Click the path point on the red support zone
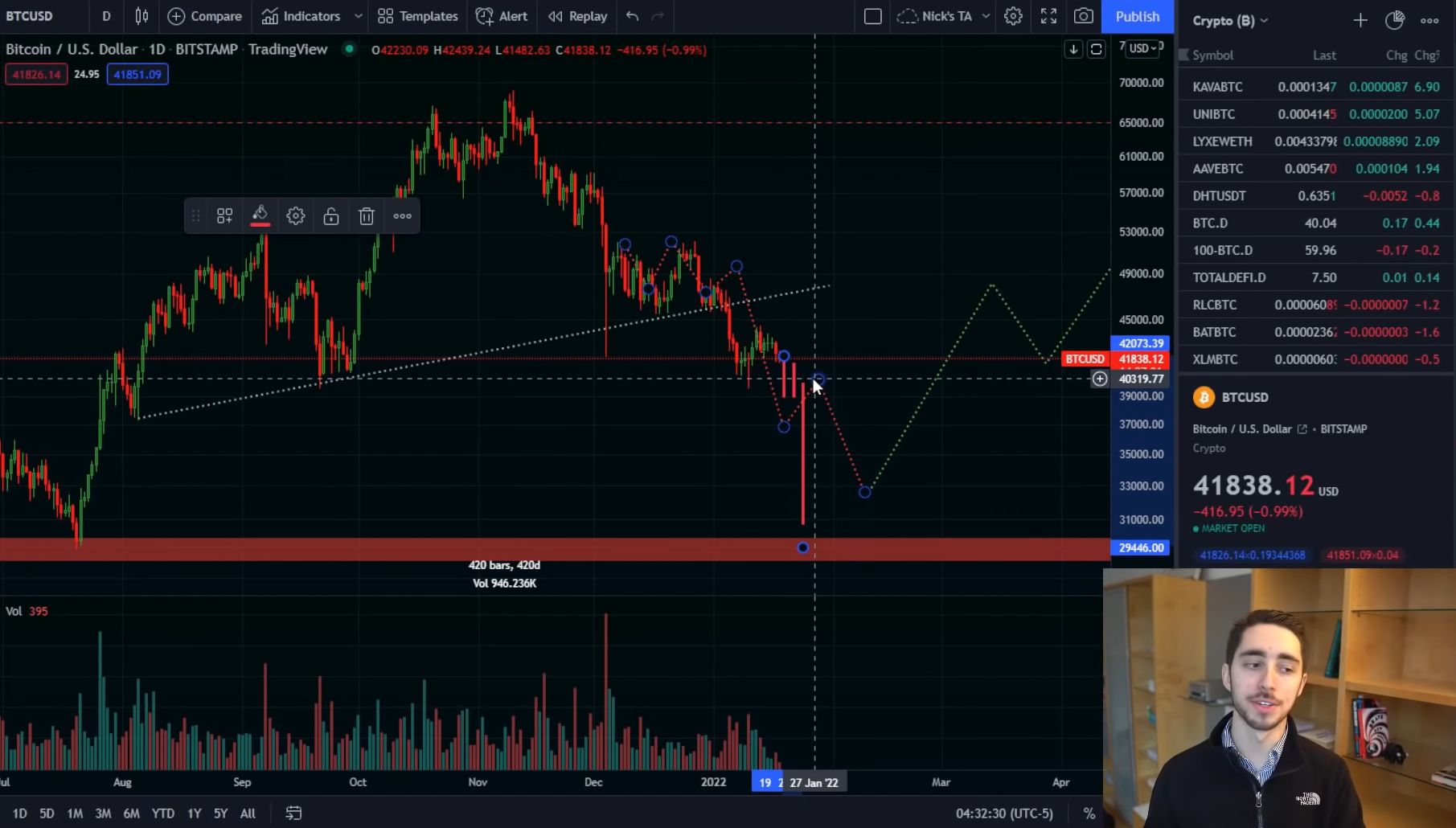 coord(802,547)
